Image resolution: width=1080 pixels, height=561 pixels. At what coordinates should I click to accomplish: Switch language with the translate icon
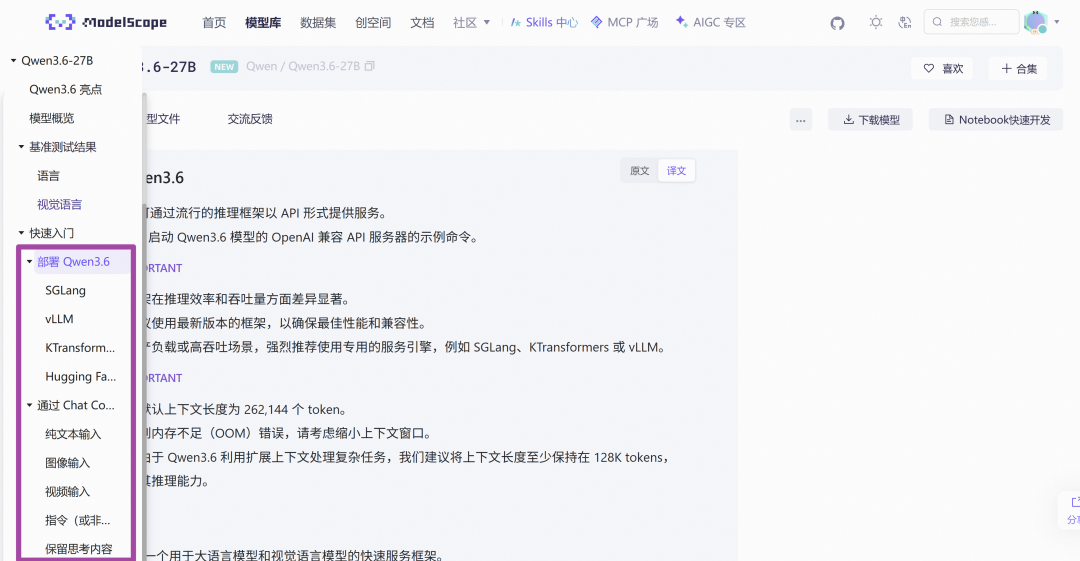pyautogui.click(x=905, y=22)
